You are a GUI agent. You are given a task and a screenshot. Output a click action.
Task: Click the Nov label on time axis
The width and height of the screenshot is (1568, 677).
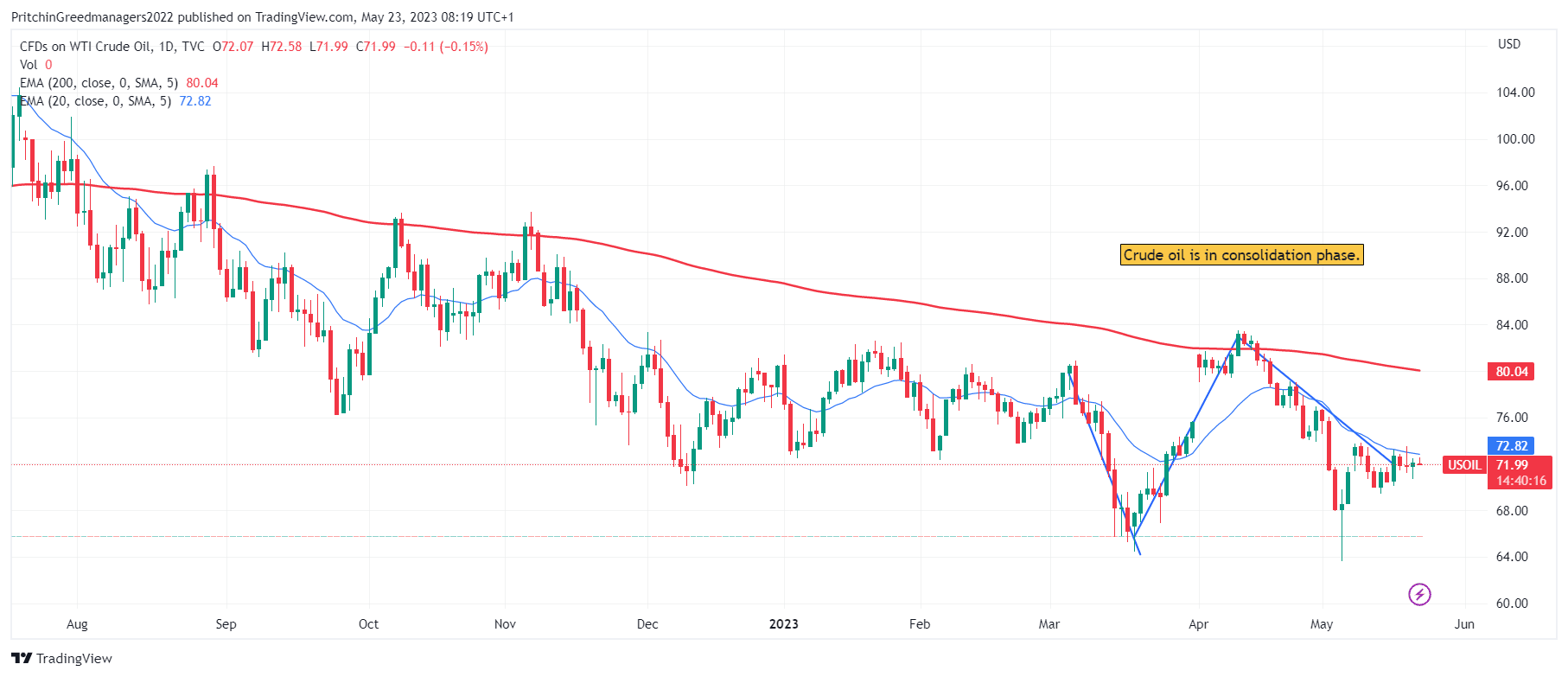click(505, 624)
